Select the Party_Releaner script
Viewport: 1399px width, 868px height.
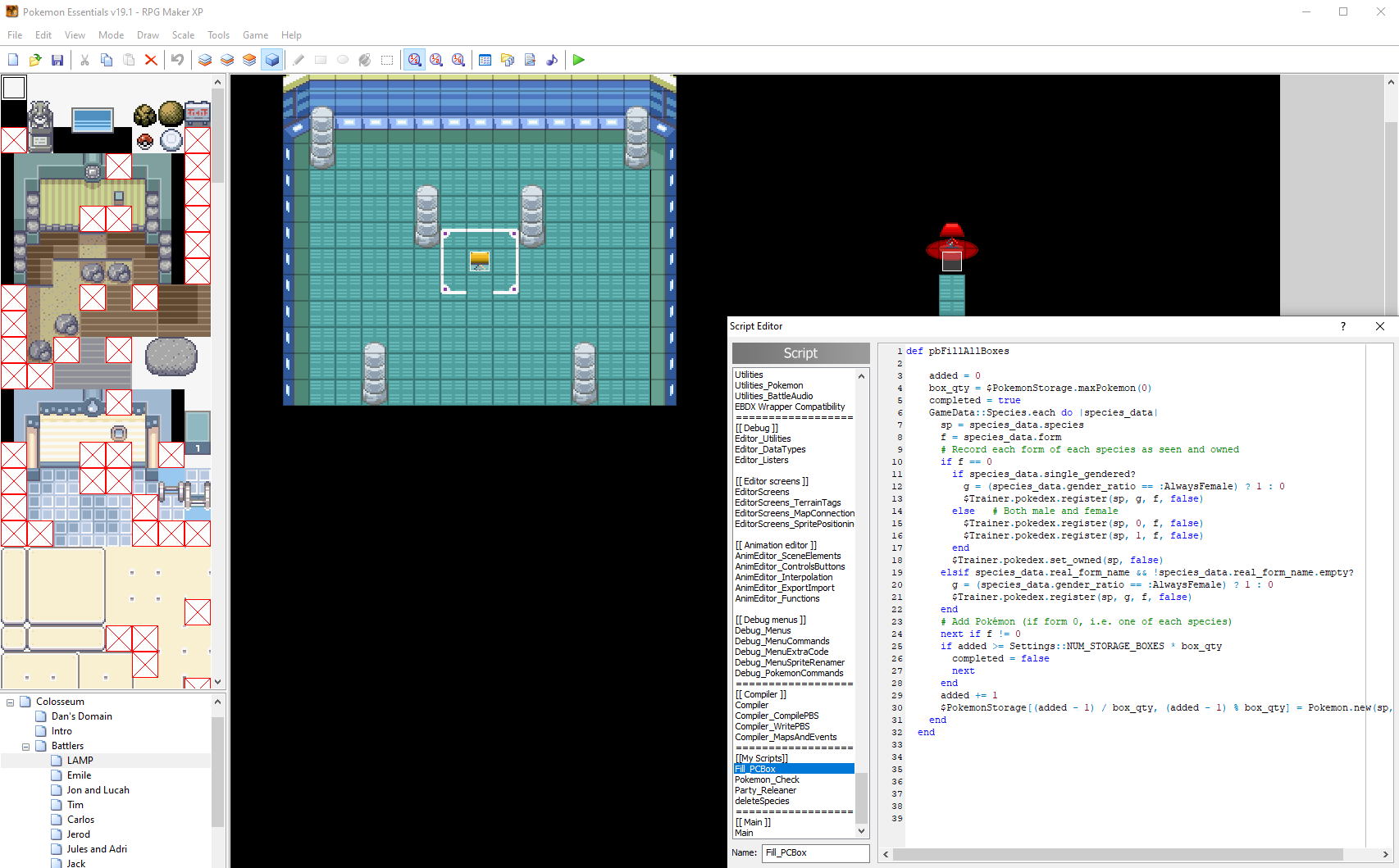(x=765, y=790)
